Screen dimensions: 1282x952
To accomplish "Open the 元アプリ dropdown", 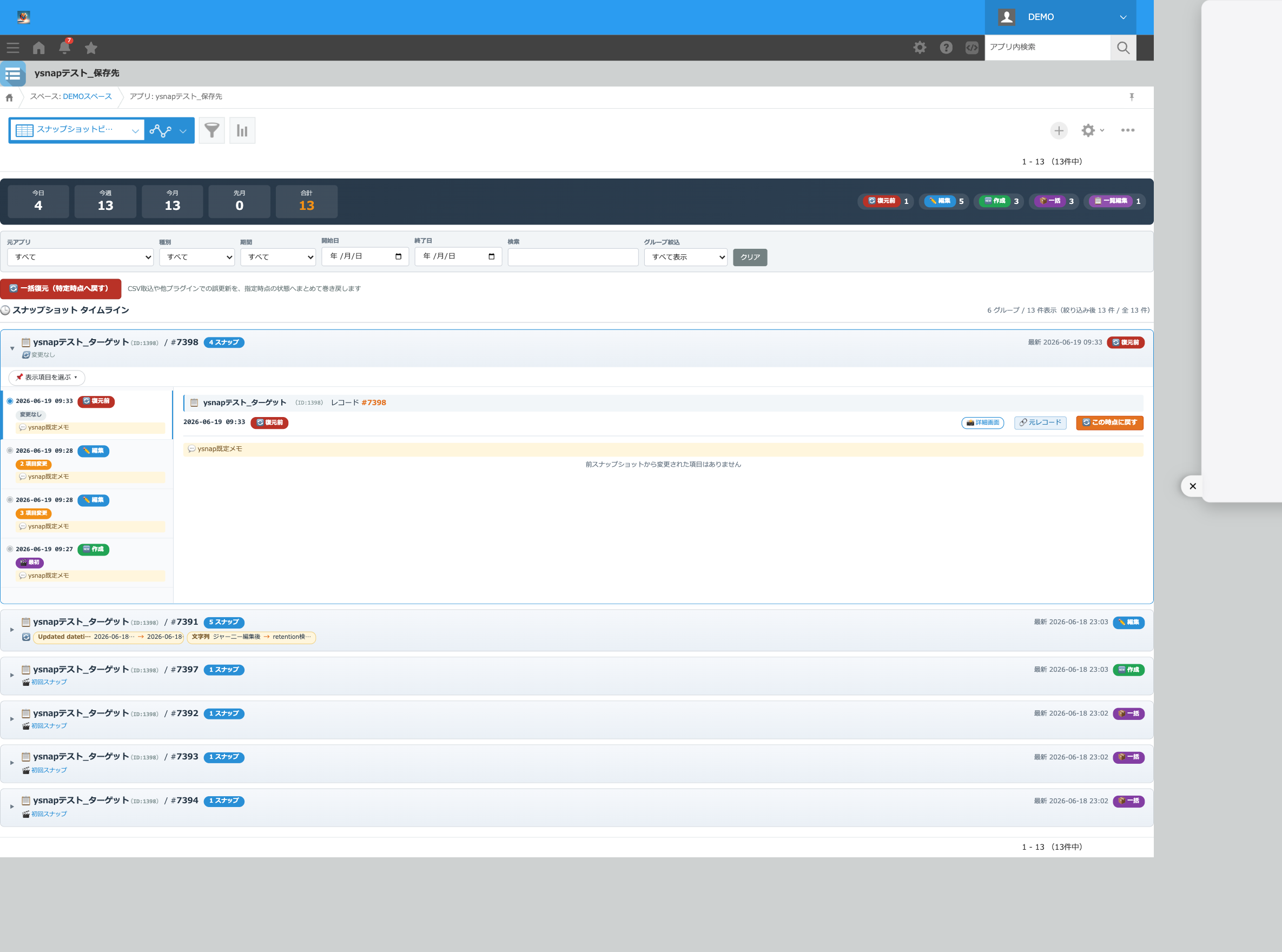I will tap(80, 257).
